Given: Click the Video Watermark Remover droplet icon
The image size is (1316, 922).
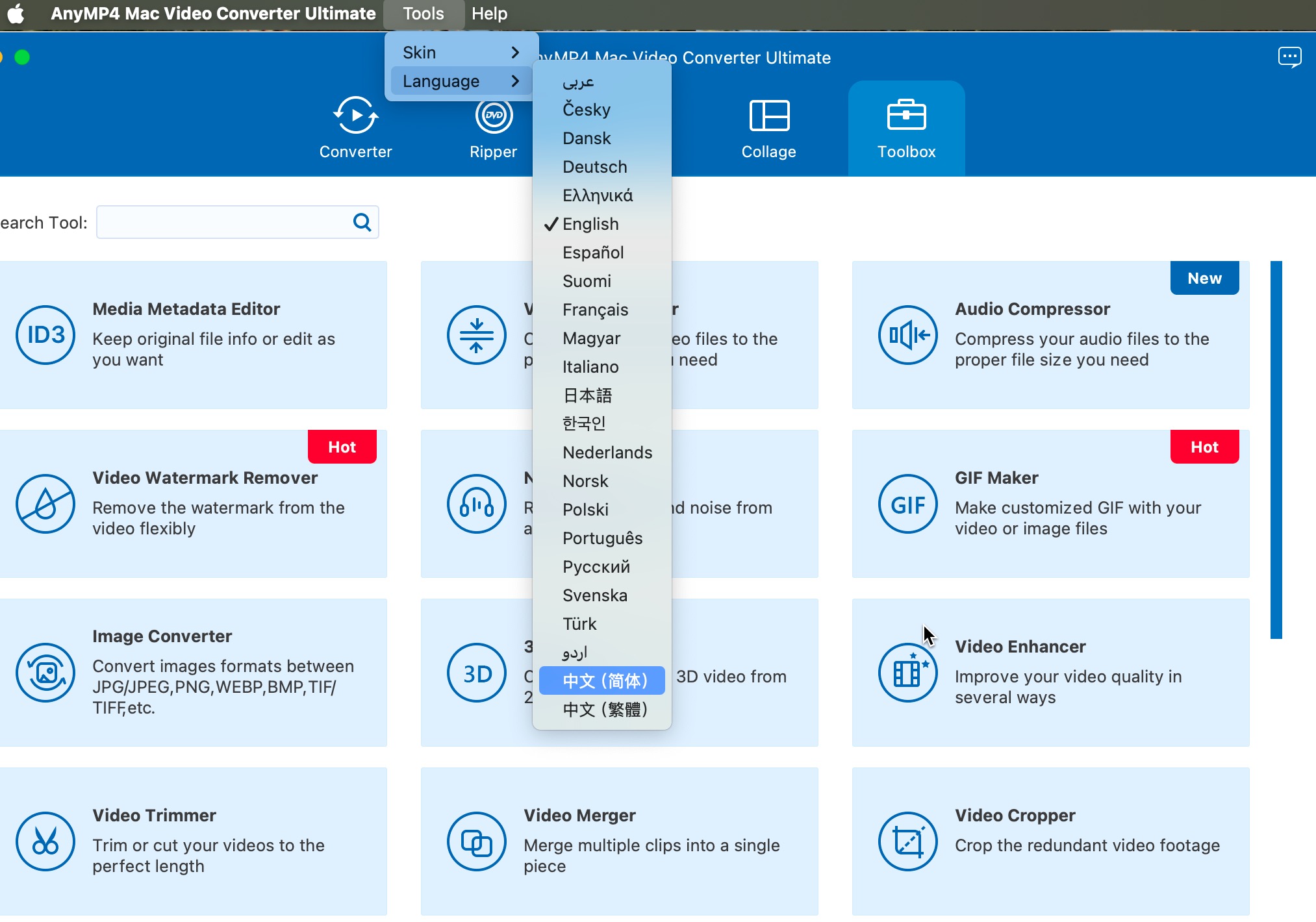Looking at the screenshot, I should tap(45, 504).
